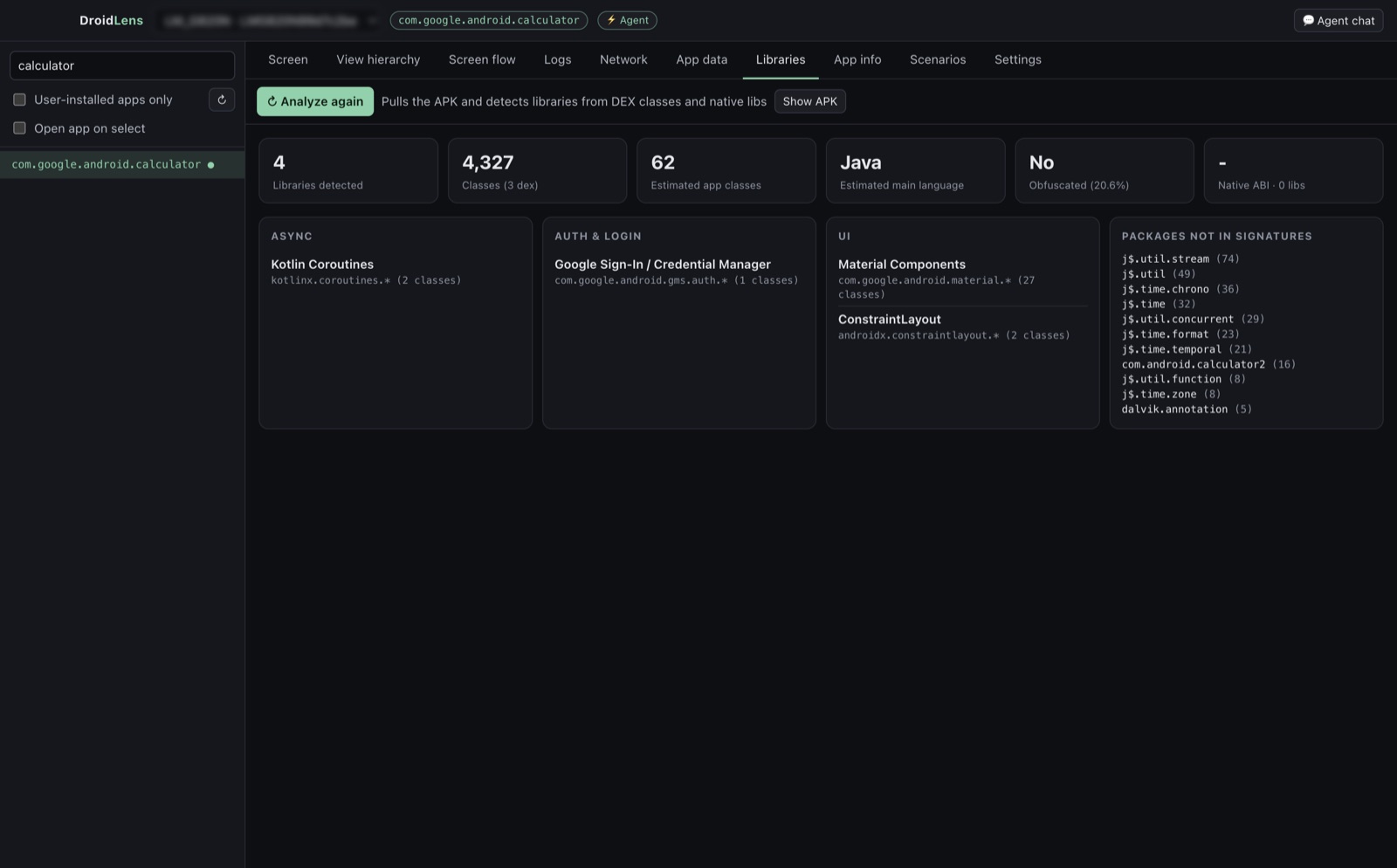Click the com.android.calculator2 (16) package
This screenshot has width=1397, height=868.
coord(1208,364)
